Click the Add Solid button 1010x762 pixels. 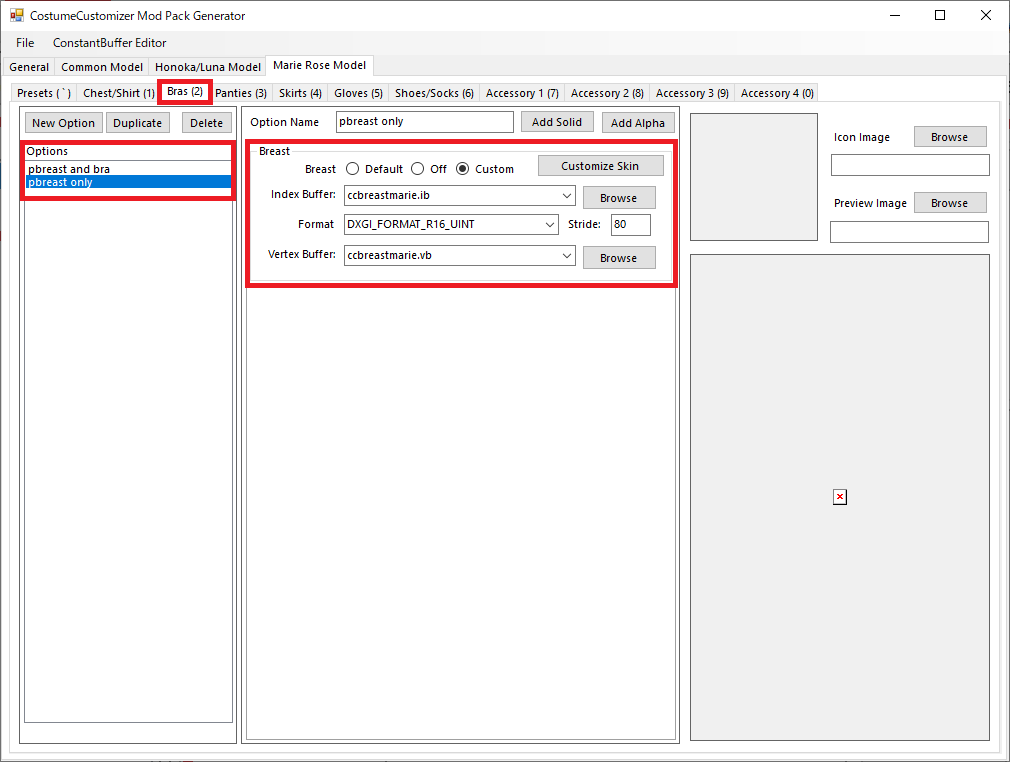coord(557,122)
